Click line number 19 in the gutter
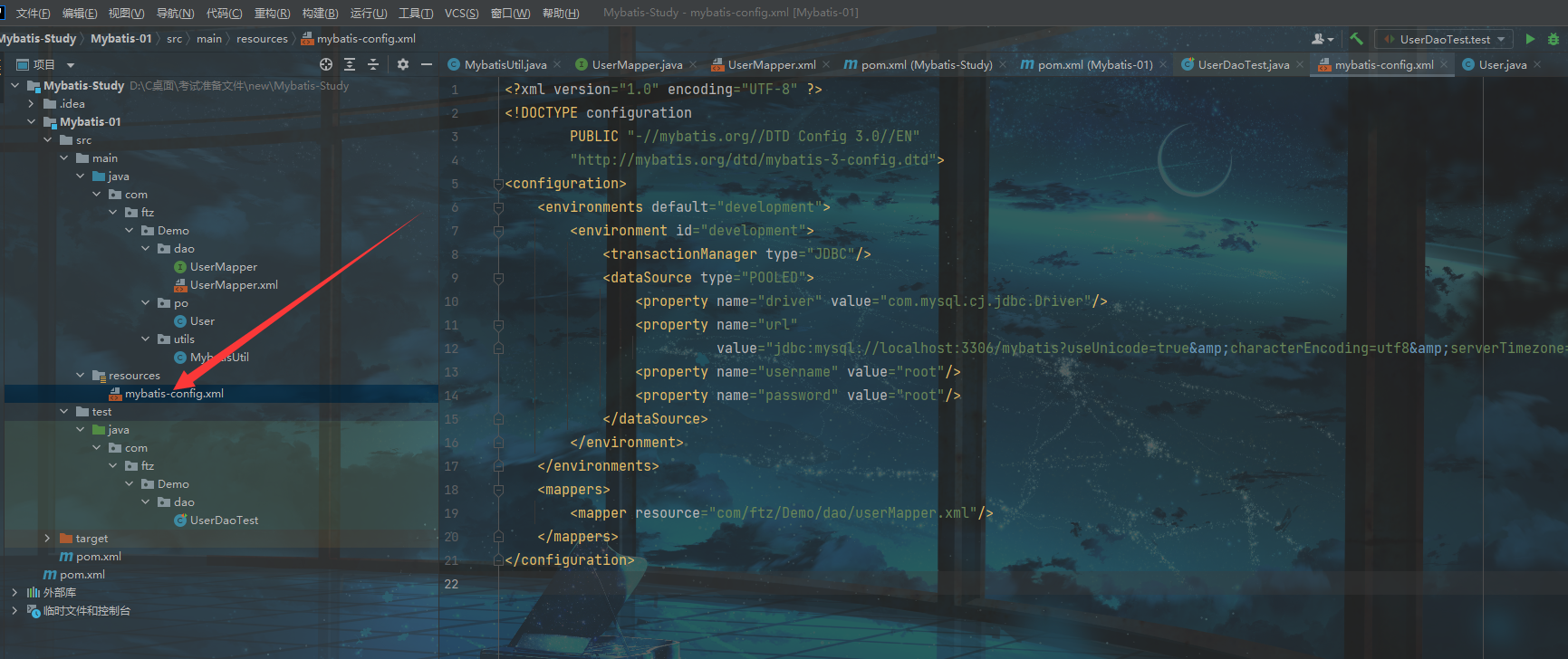1568x659 pixels. [x=451, y=513]
